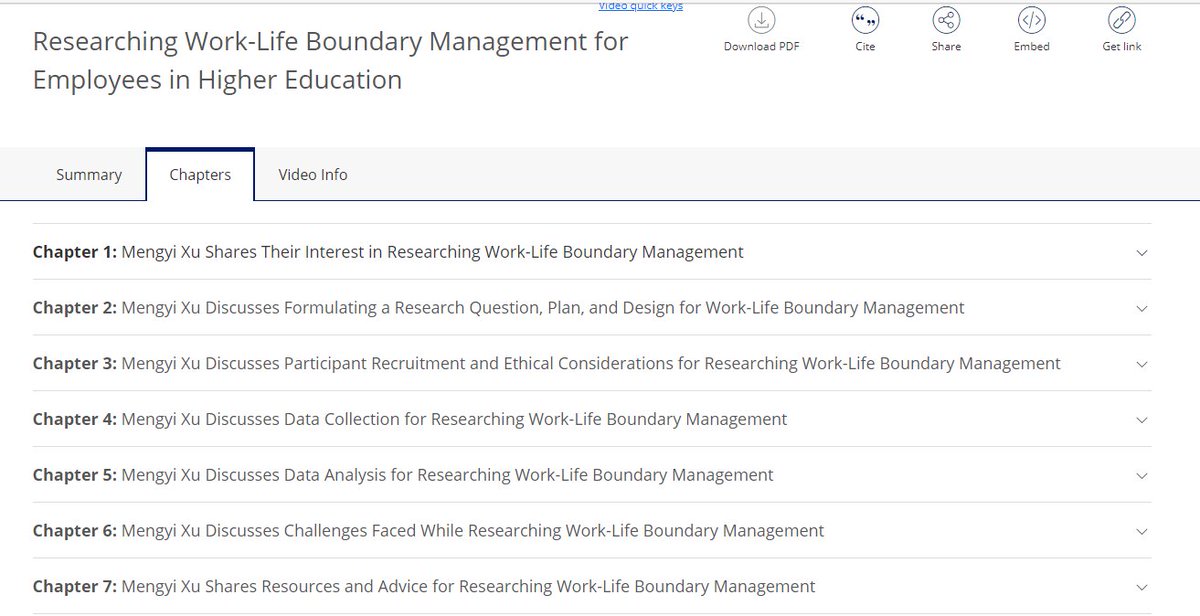This screenshot has height=616, width=1200.
Task: Open Chapter 7 on Resources and Advice
Action: point(592,588)
